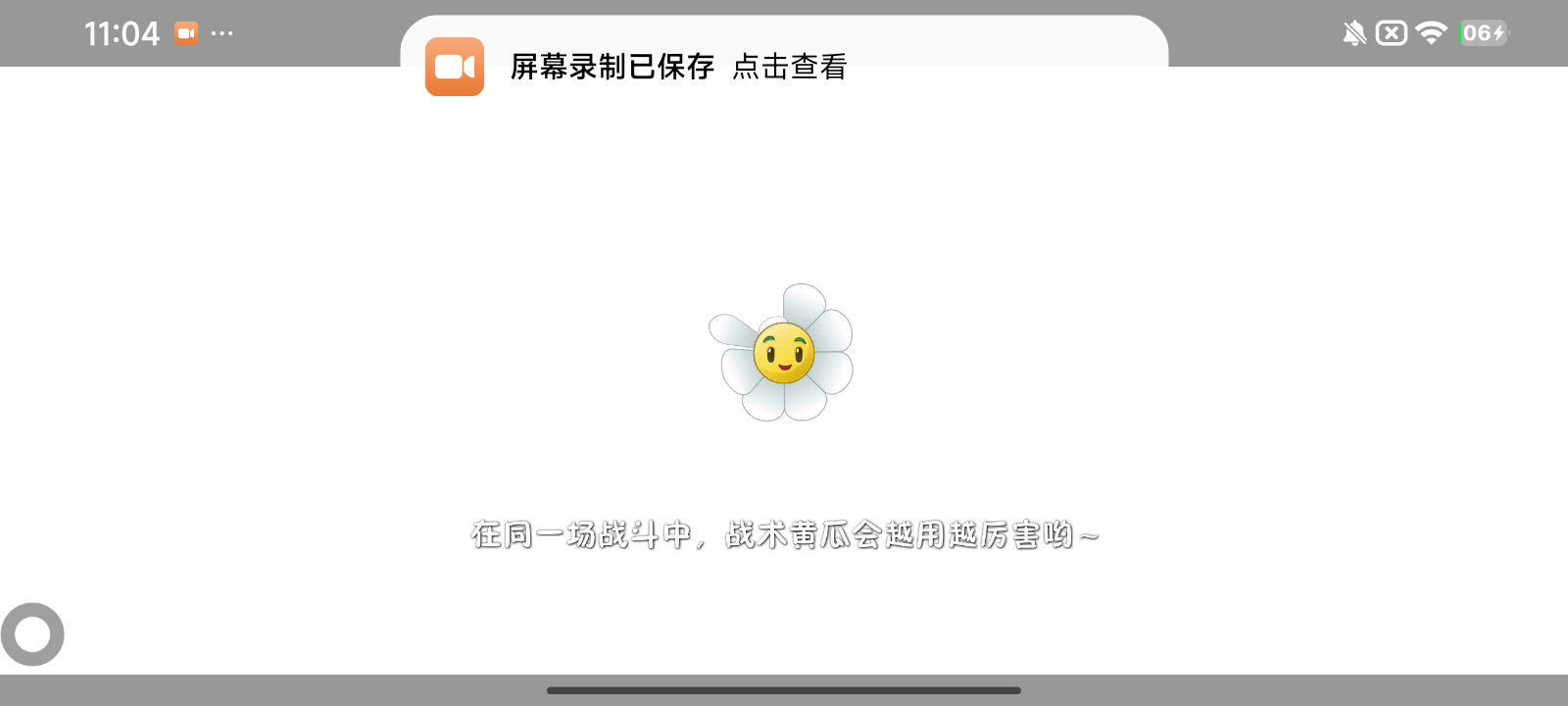
Task: Tap the home indicator bar at the bottom
Action: (x=784, y=690)
